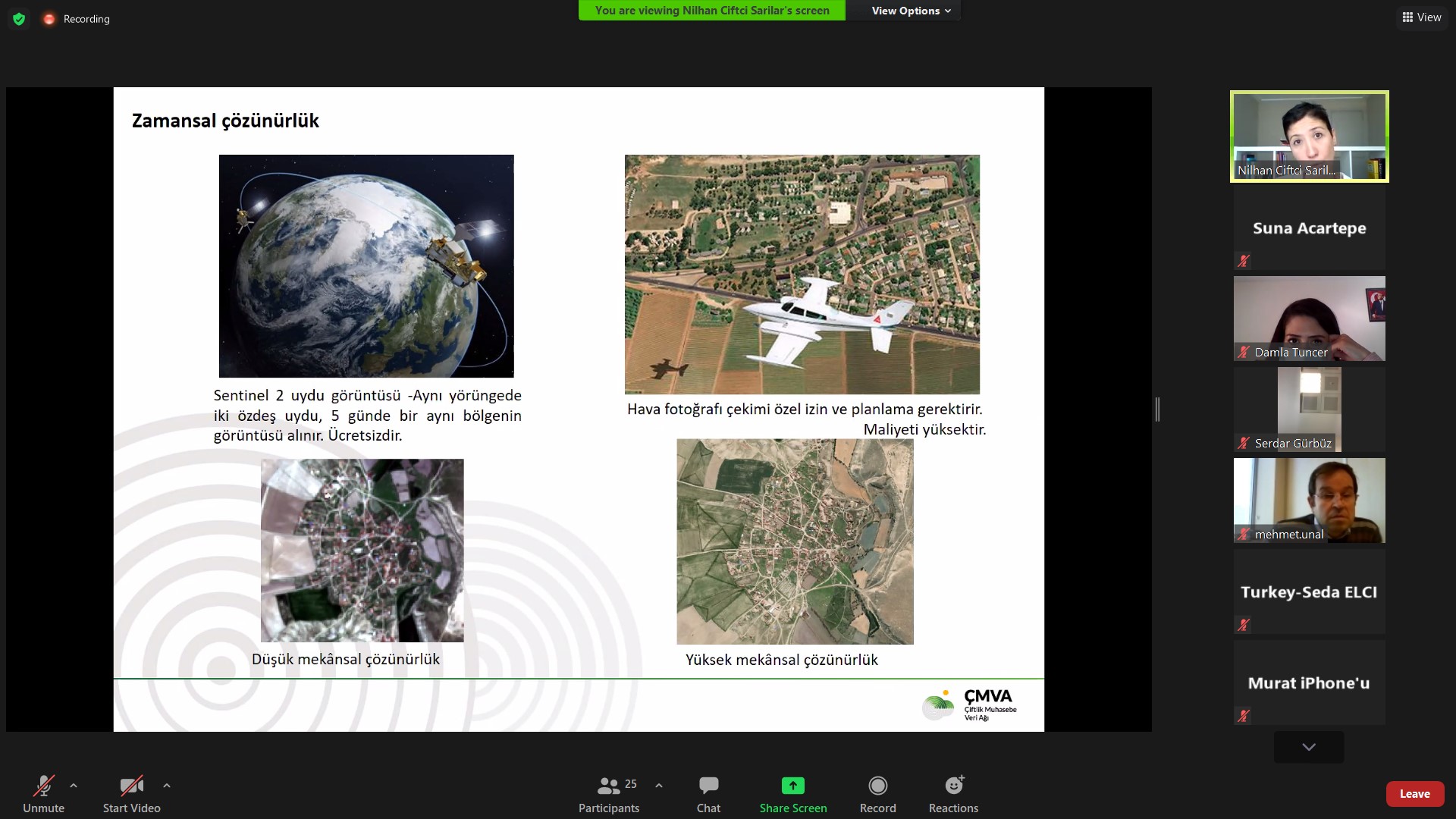Start Video camera toggle
The height and width of the screenshot is (819, 1456).
pyautogui.click(x=131, y=794)
